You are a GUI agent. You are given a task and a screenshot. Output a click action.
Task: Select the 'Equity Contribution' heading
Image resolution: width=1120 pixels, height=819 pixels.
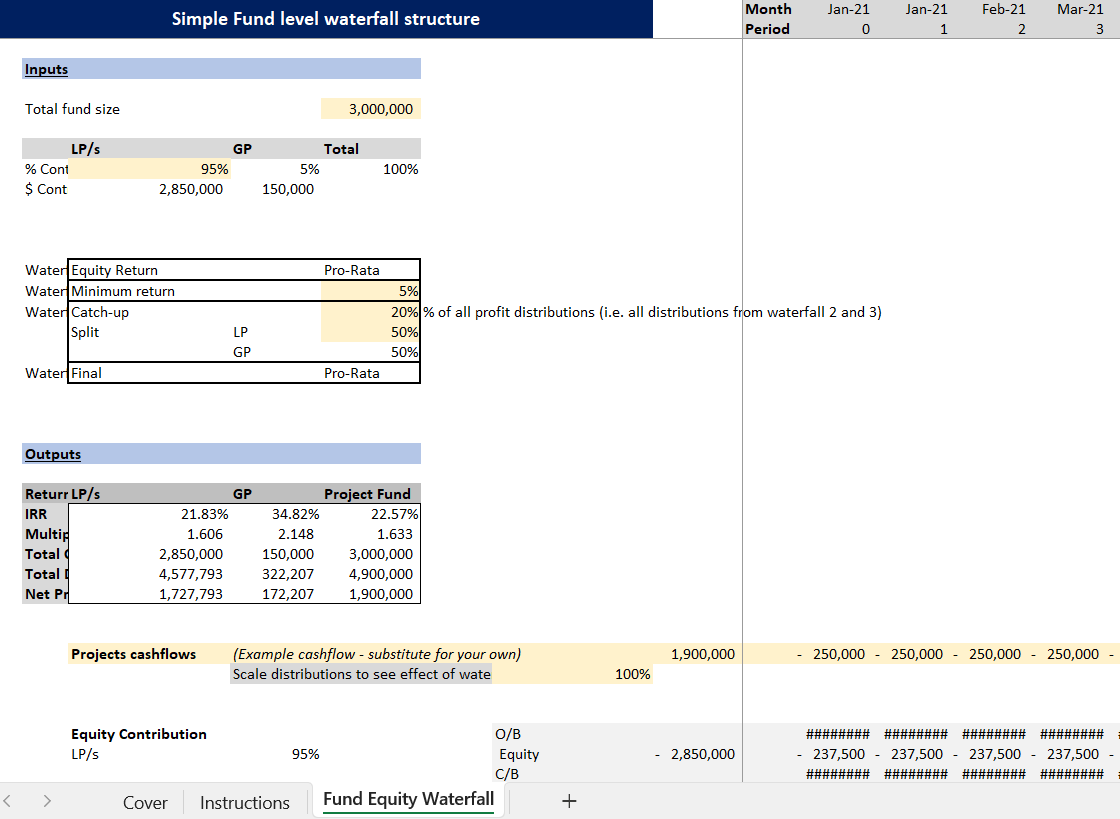(x=139, y=734)
